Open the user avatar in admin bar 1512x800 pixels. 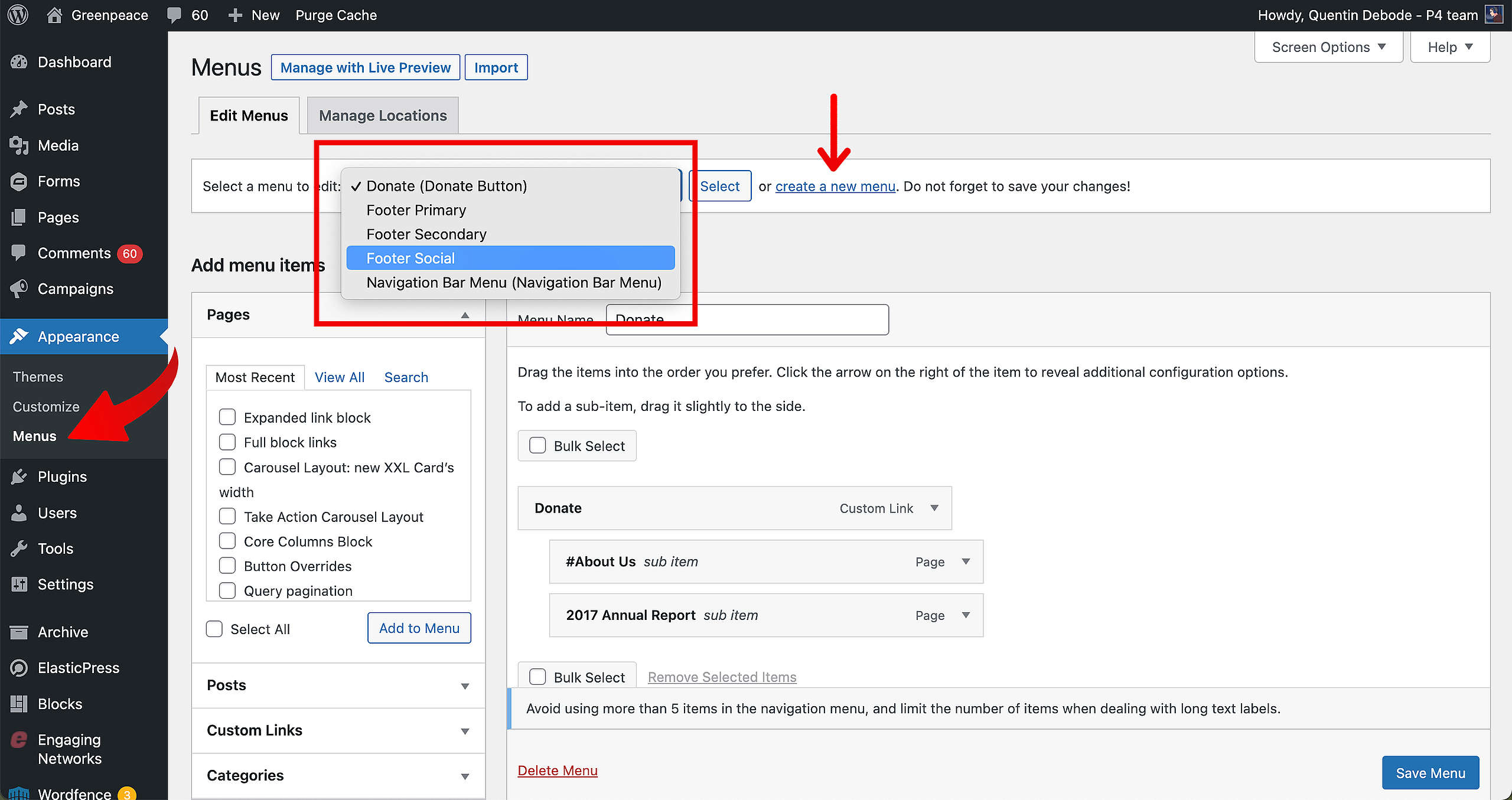pyautogui.click(x=1494, y=14)
